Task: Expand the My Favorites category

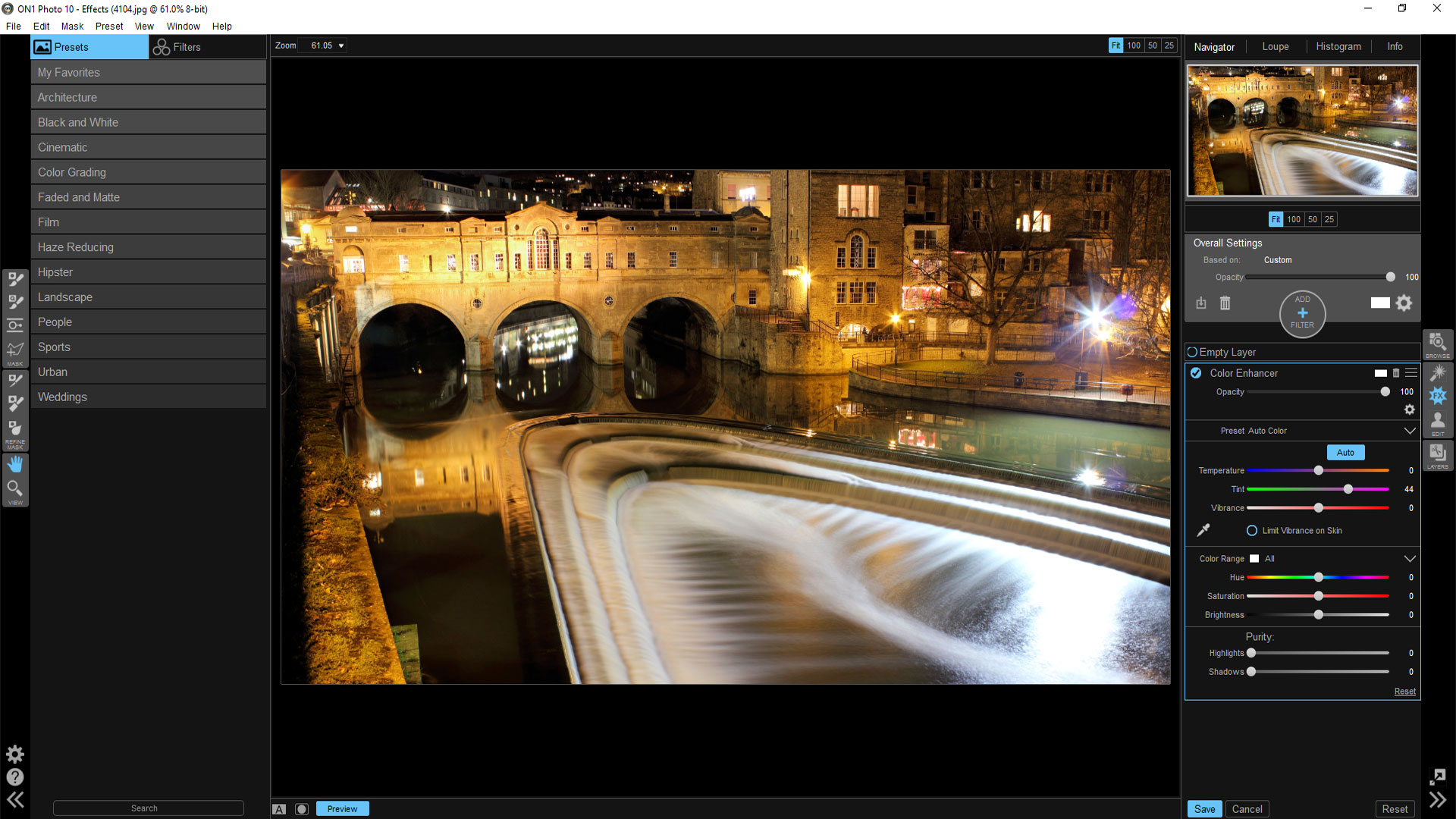Action: tap(149, 72)
